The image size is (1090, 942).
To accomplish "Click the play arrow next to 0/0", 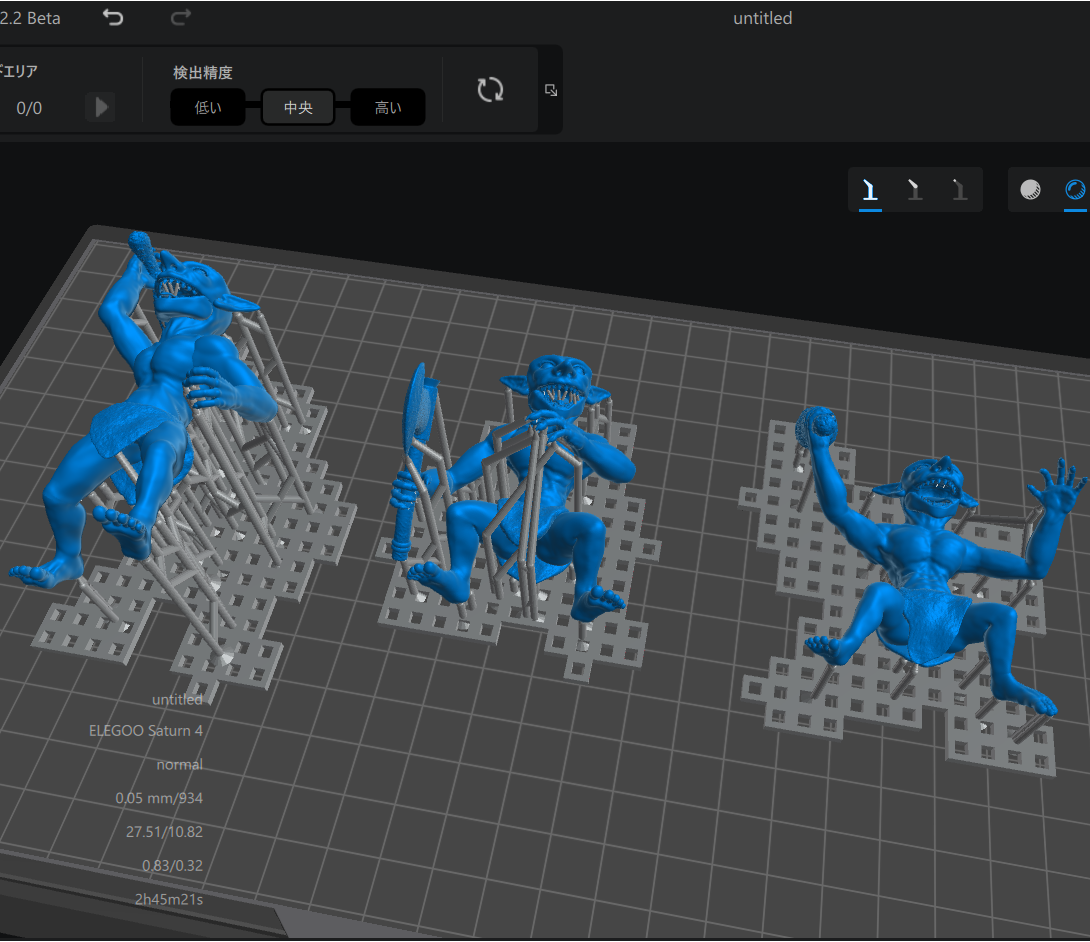I will (100, 107).
